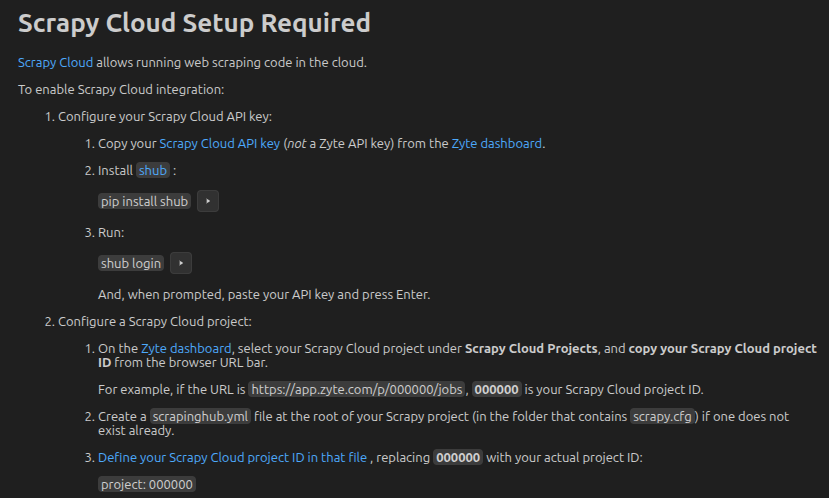The height and width of the screenshot is (498, 829).
Task: Open the Scrapy Cloud API key link
Action: [219, 143]
